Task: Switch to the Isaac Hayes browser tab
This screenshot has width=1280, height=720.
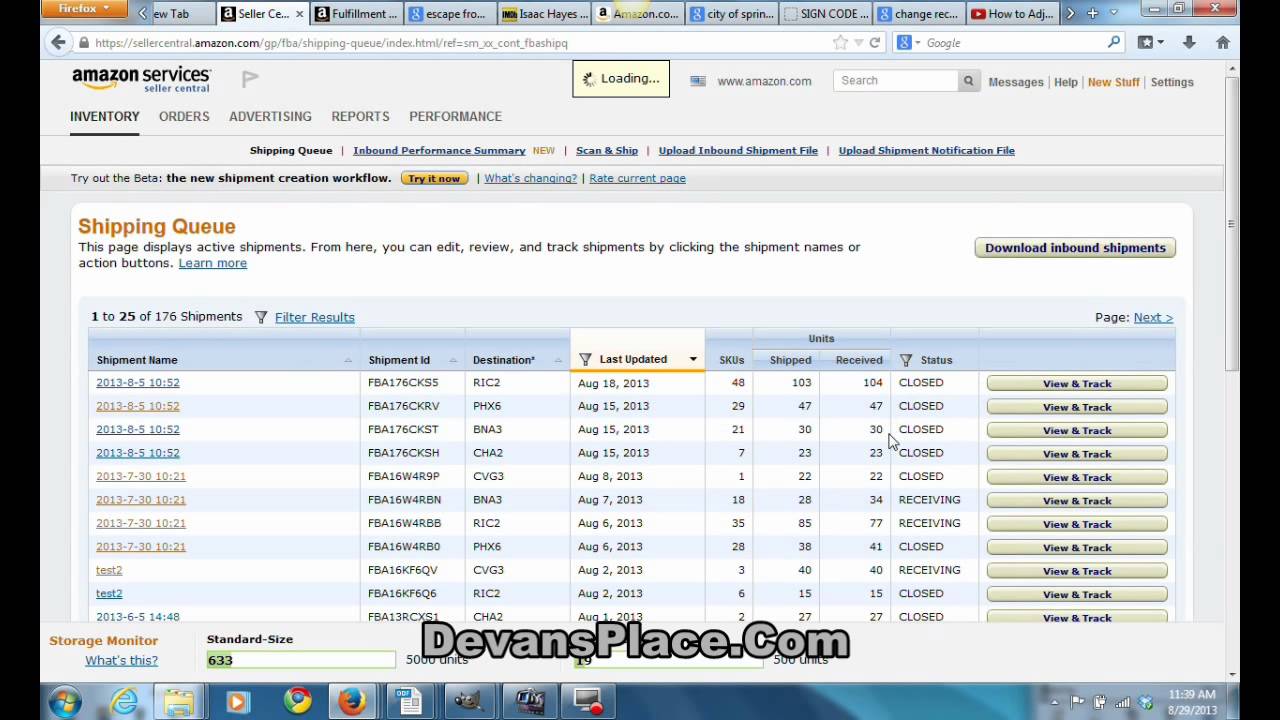Action: 544,14
